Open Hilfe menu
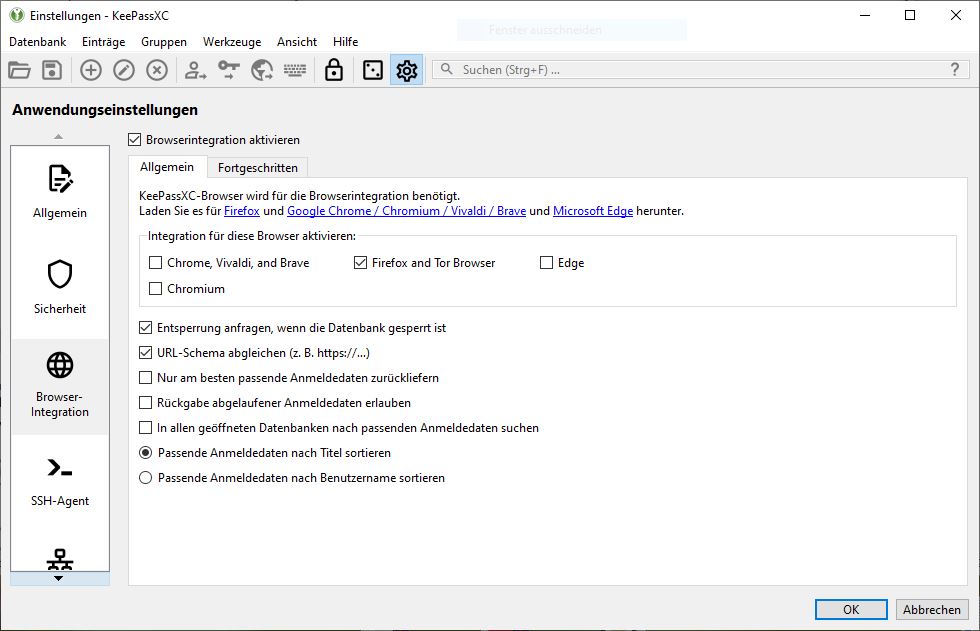The width and height of the screenshot is (980, 631). 346,42
